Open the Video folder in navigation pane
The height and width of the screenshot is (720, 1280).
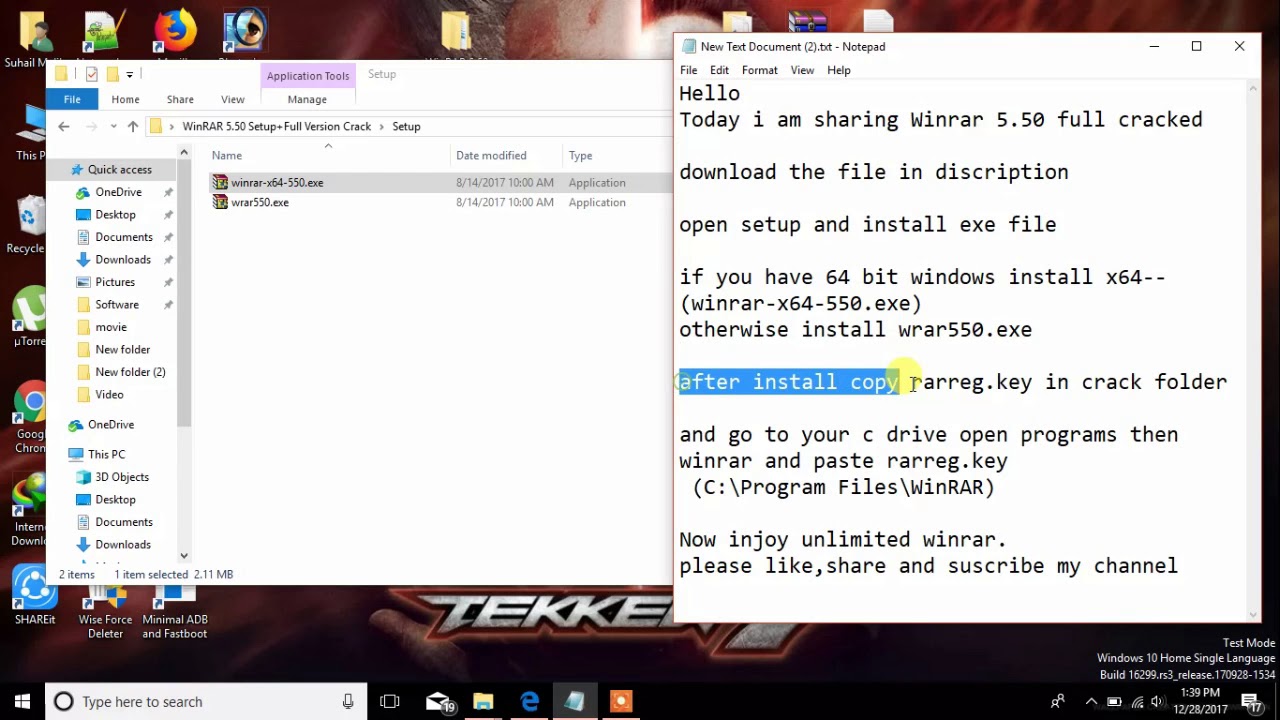coord(109,394)
